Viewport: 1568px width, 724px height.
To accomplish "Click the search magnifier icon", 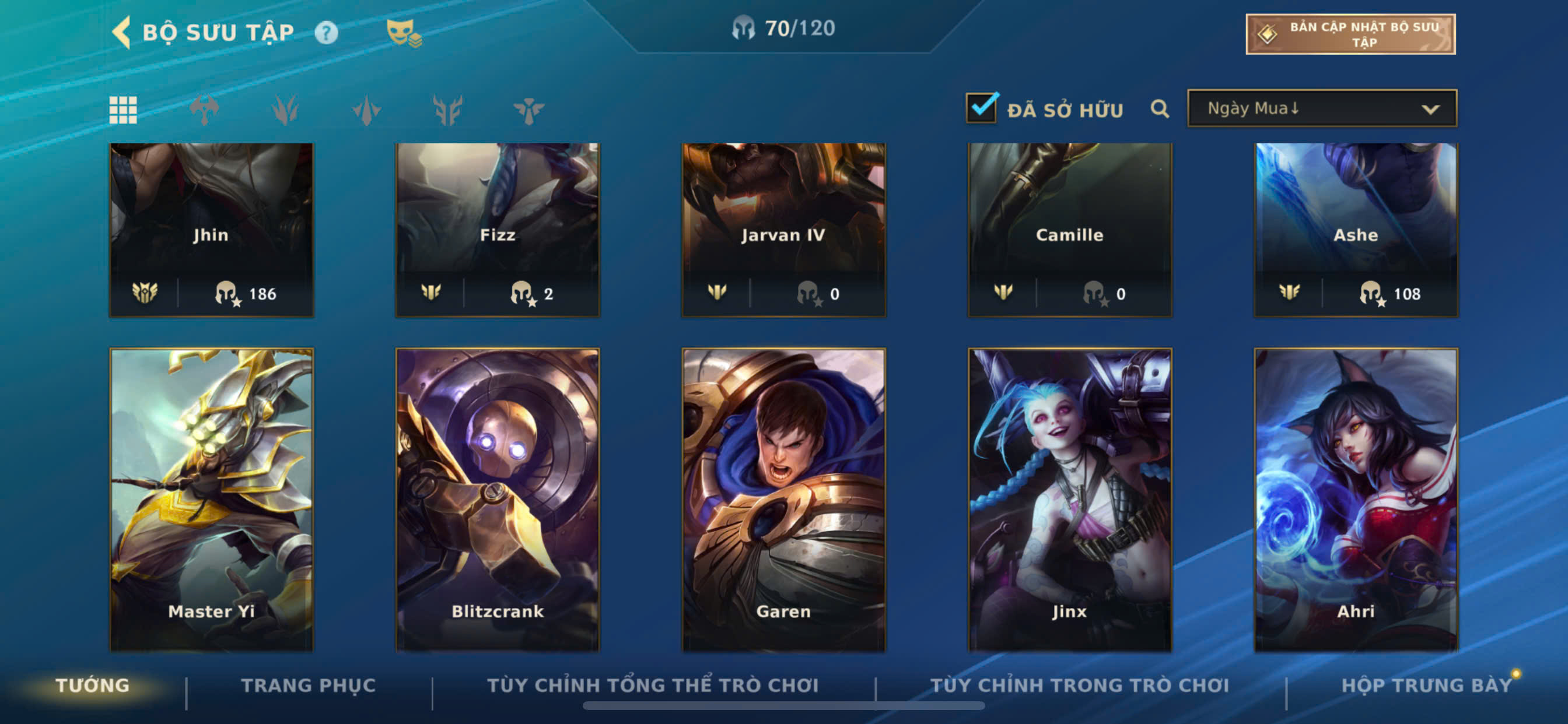I will coord(1160,109).
